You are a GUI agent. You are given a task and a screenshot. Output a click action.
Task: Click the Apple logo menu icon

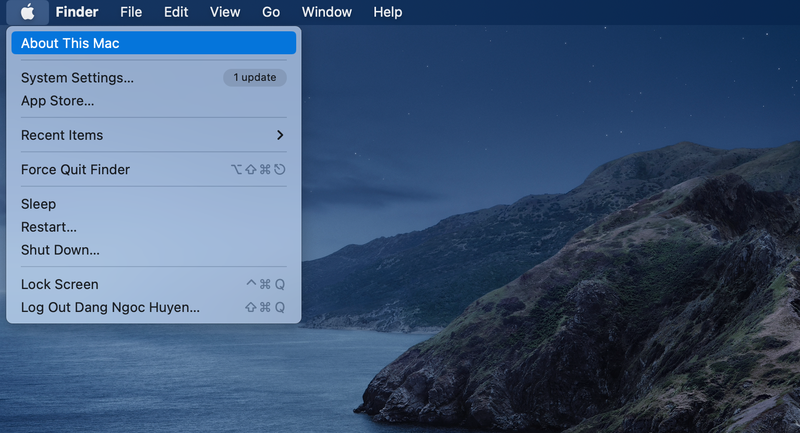(28, 12)
